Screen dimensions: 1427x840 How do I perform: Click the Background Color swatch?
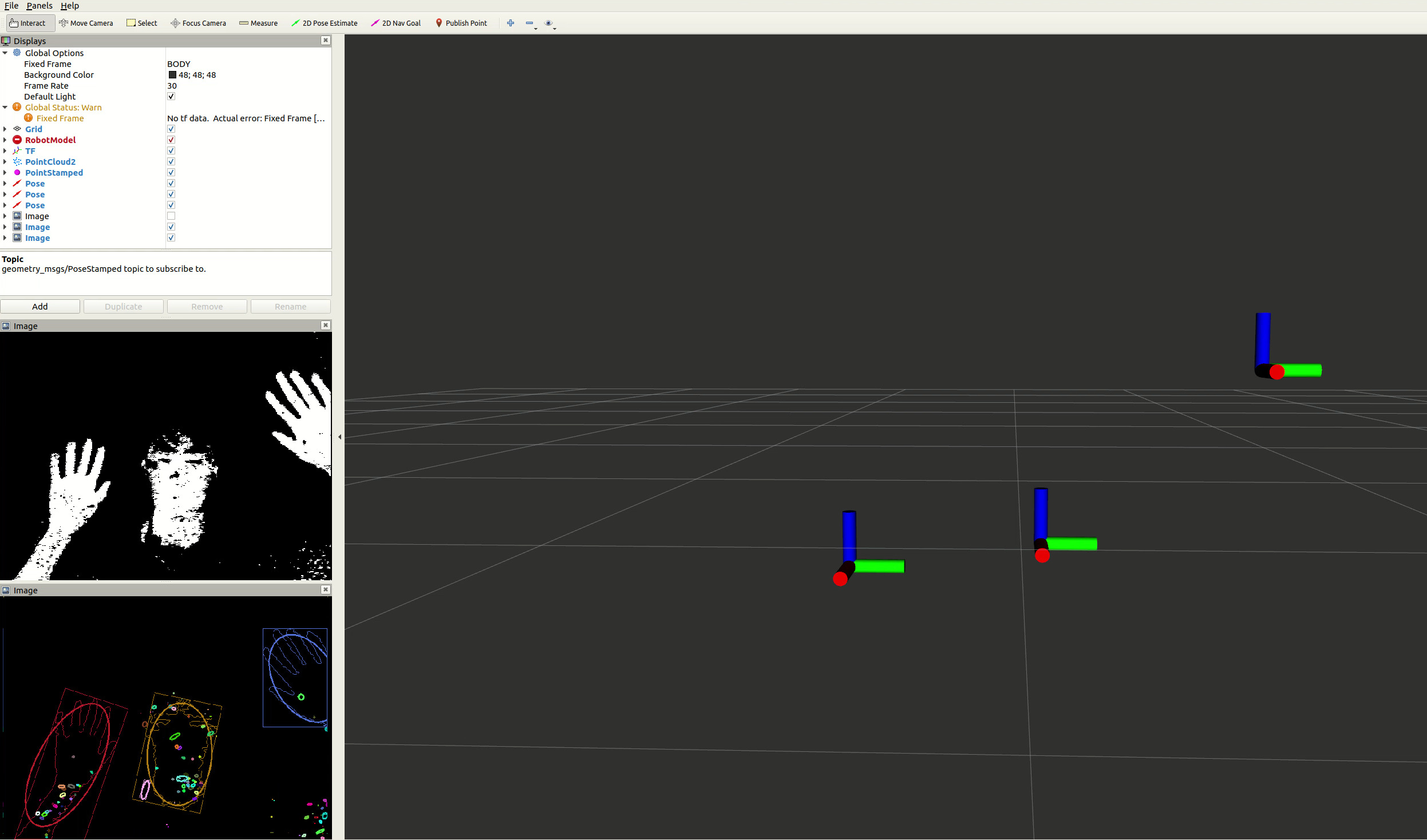[172, 75]
